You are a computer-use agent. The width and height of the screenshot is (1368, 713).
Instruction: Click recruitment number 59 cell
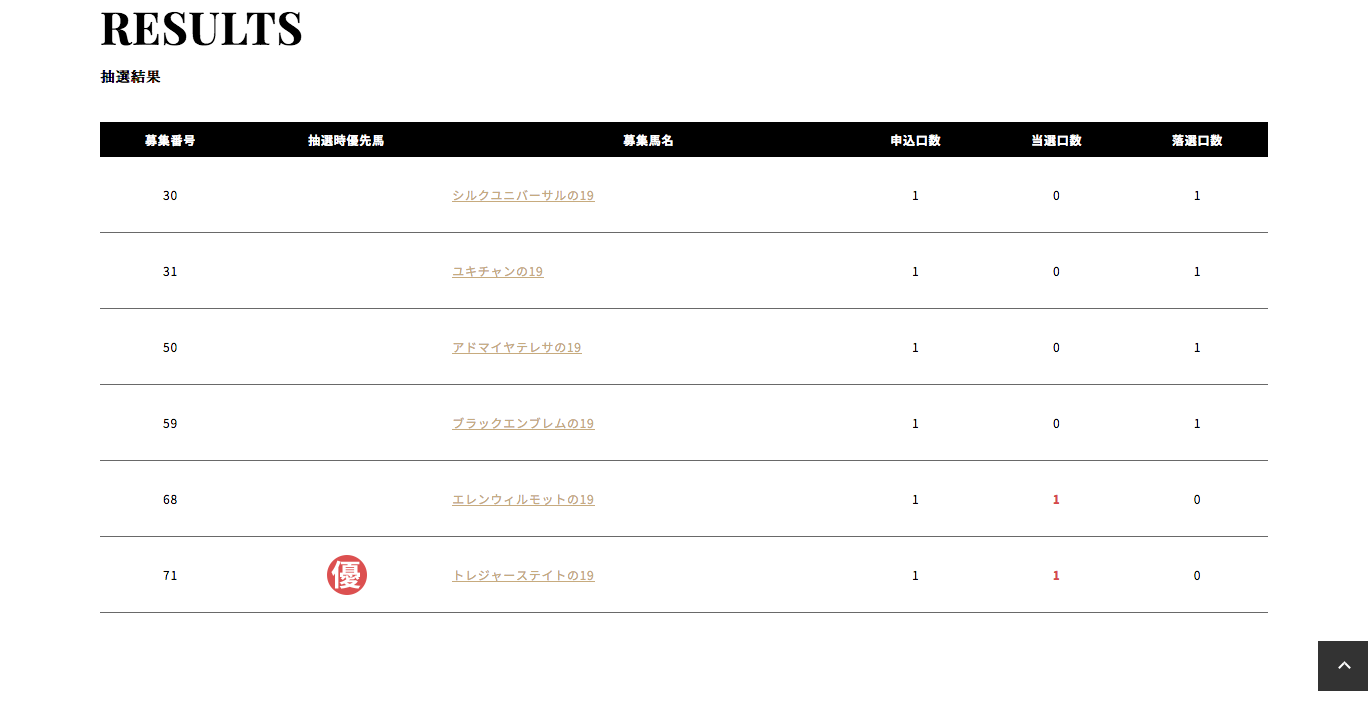170,424
